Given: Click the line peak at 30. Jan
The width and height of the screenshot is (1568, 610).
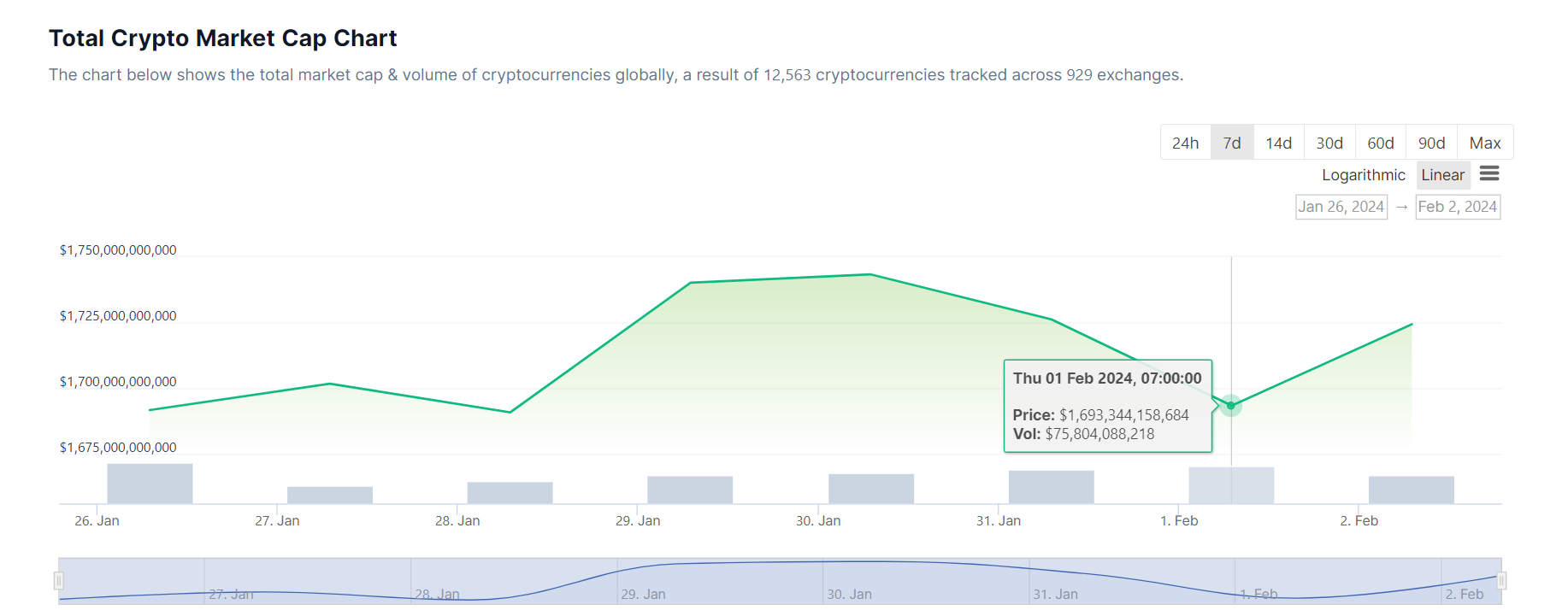Looking at the screenshot, I should [x=870, y=274].
